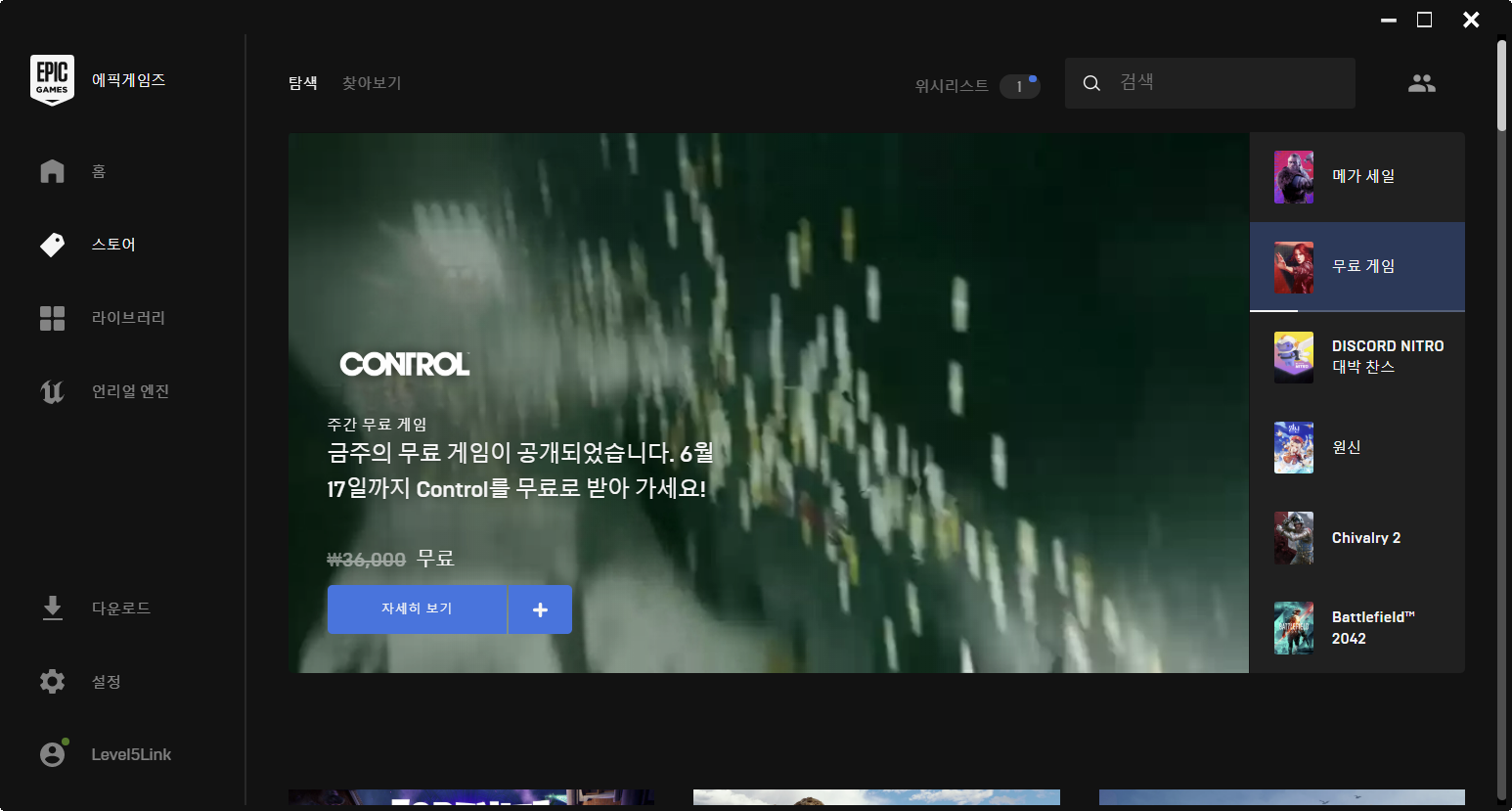Click the 에픽게임즈 title text
1512x811 pixels.
click(x=128, y=80)
